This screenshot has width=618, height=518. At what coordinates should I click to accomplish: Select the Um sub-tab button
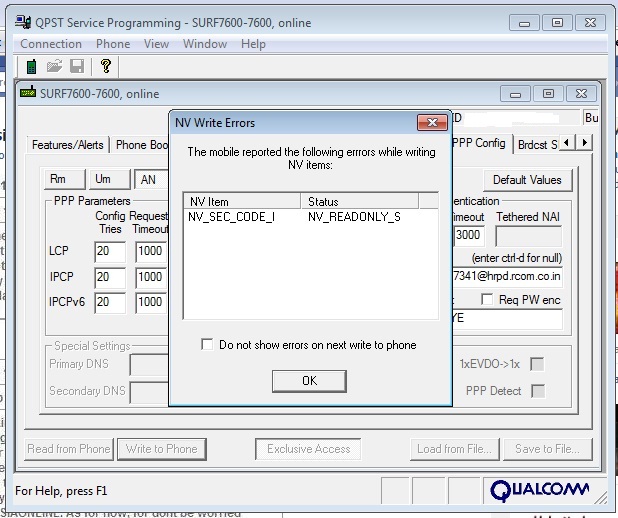(x=110, y=179)
